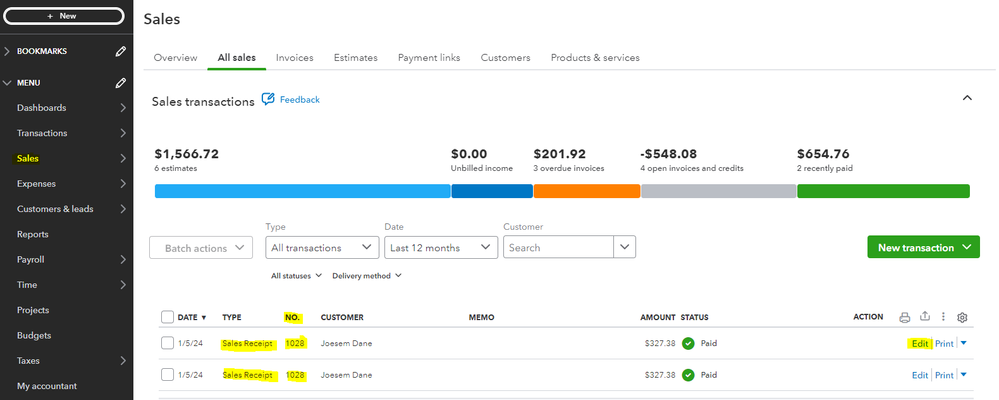
Task: Switch to the Invoices tab
Action: 294,58
